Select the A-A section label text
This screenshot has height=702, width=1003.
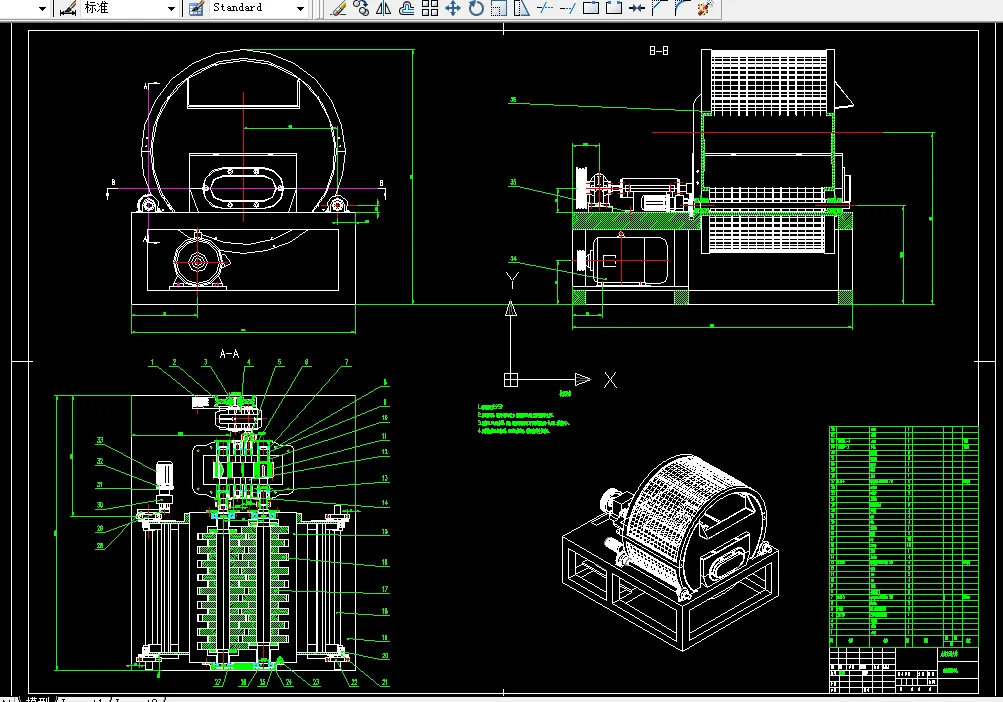(x=229, y=353)
